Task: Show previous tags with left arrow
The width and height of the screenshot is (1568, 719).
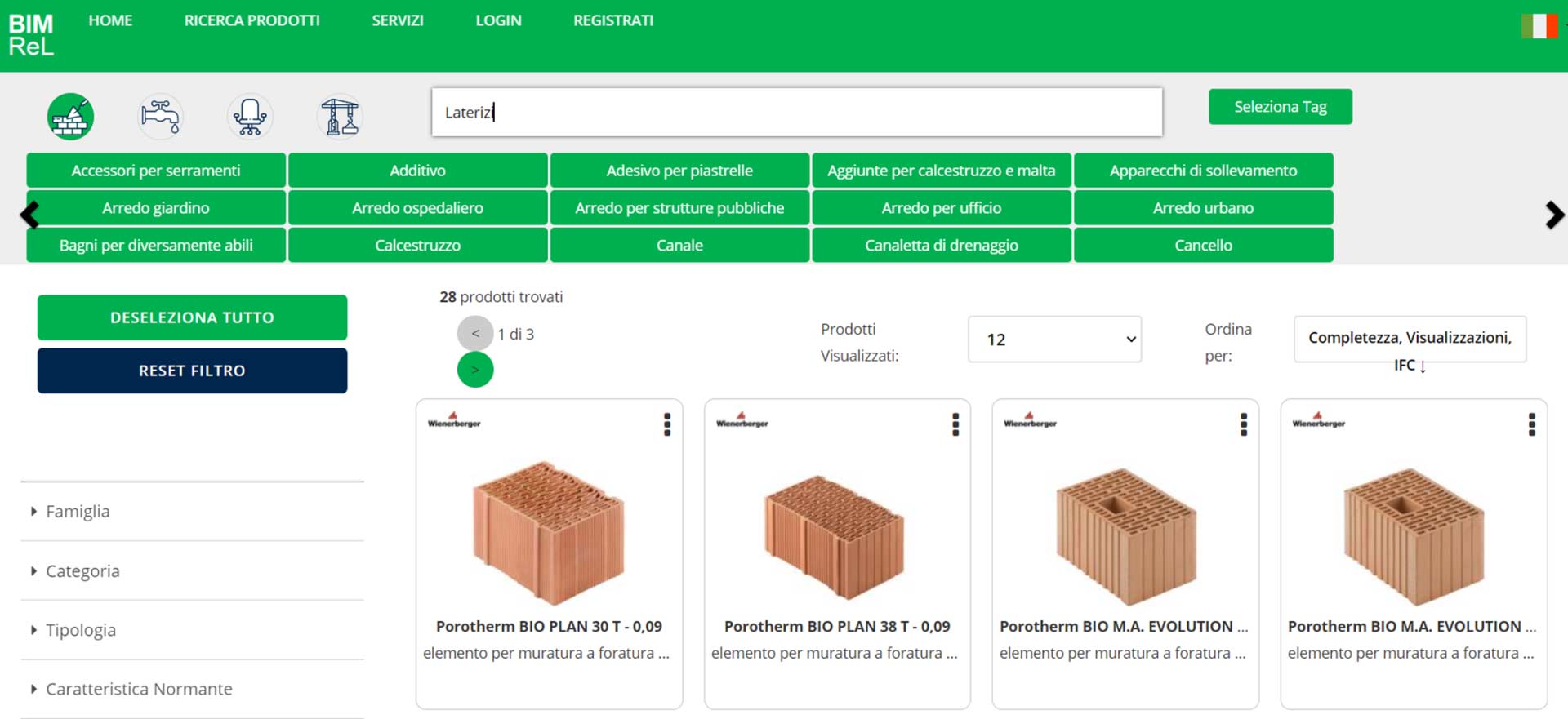Action: pyautogui.click(x=29, y=215)
